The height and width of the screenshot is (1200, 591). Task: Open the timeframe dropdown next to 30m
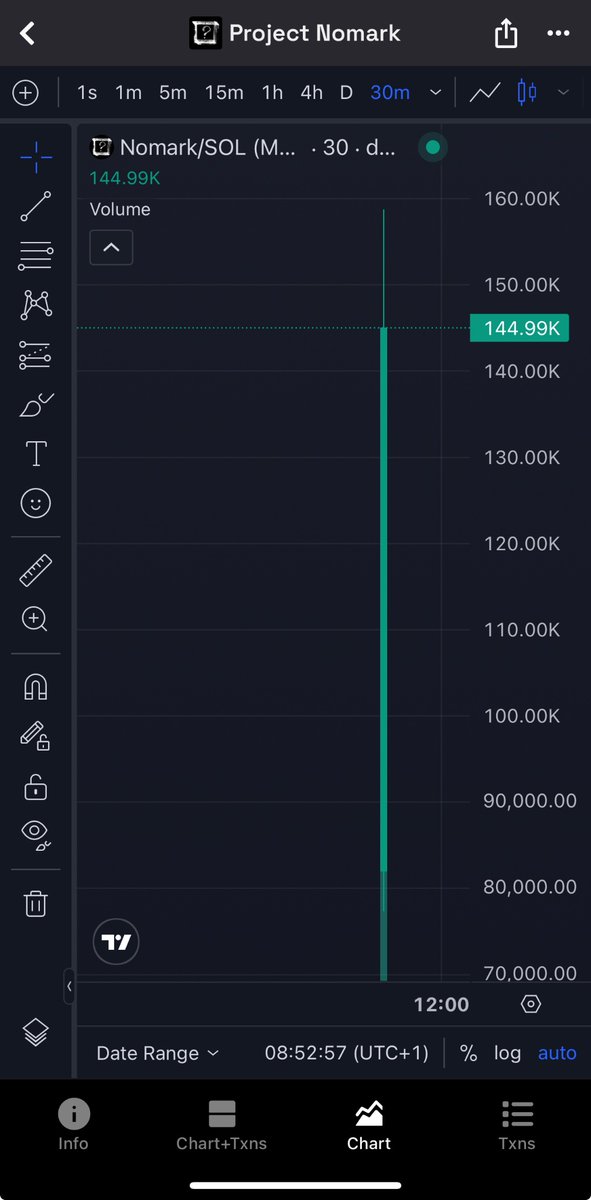[x=436, y=92]
